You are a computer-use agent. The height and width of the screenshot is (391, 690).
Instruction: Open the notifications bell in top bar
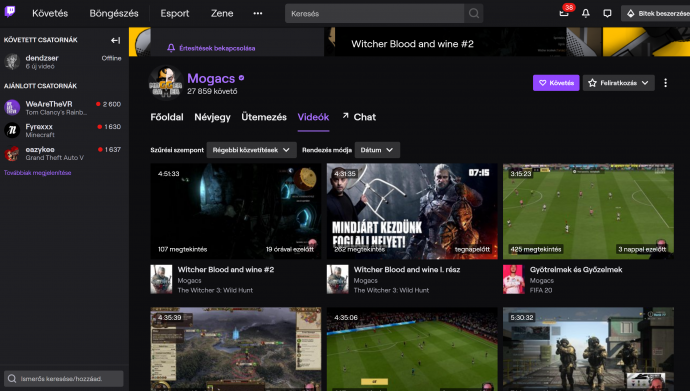pyautogui.click(x=586, y=14)
